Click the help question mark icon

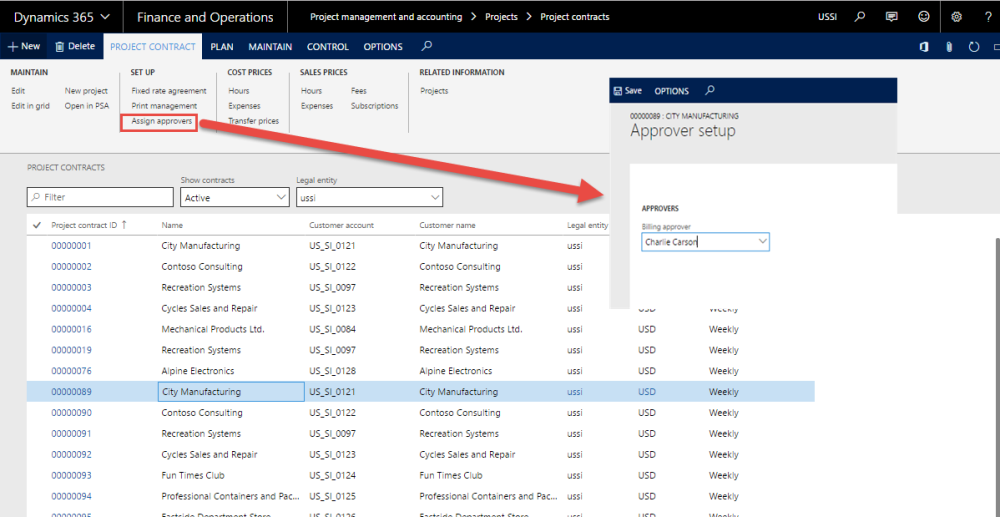click(988, 17)
